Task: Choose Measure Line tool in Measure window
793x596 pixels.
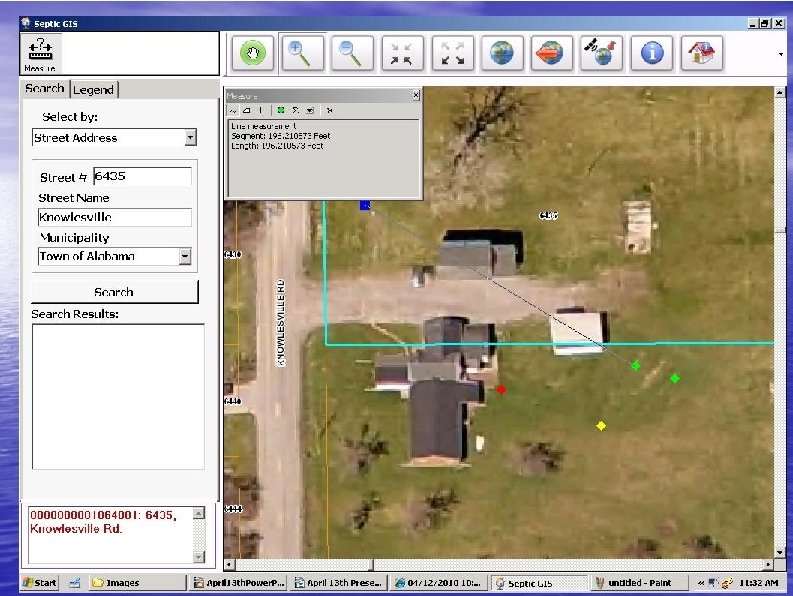Action: point(233,110)
